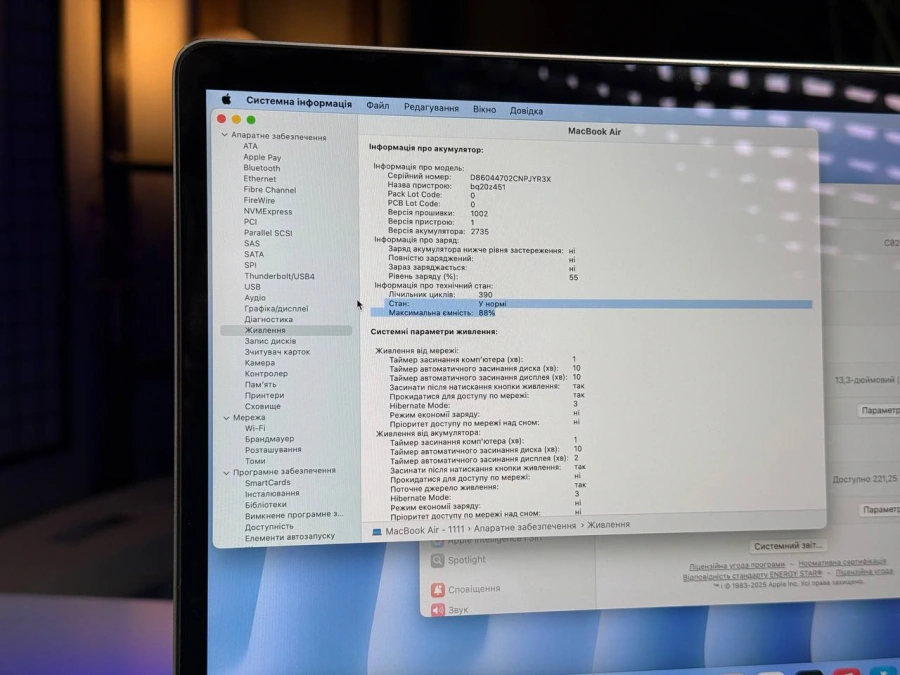The height and width of the screenshot is (675, 900).
Task: Select Аудіо in the sidebar
Action: 255,297
